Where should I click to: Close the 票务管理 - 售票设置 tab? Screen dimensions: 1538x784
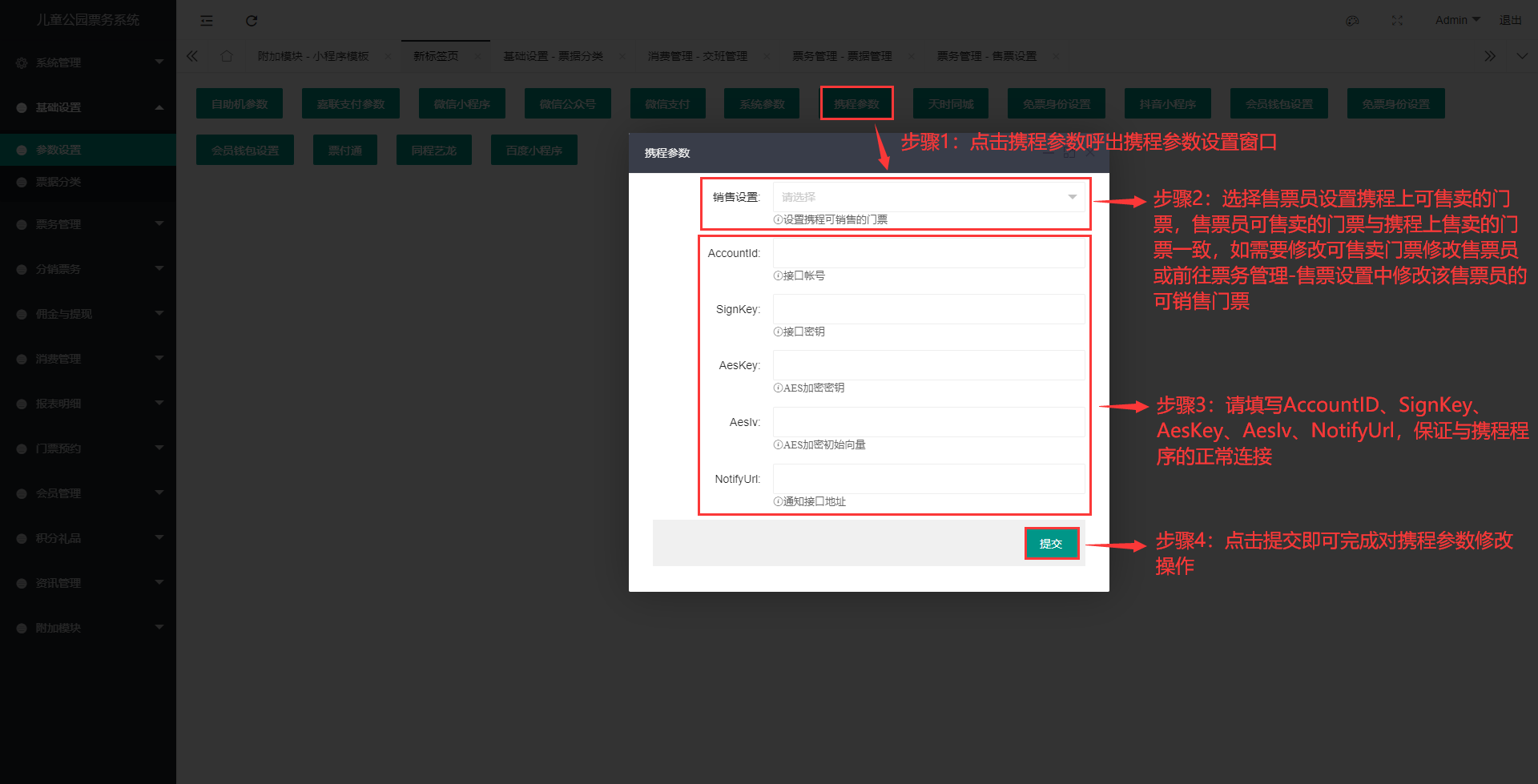[1056, 56]
